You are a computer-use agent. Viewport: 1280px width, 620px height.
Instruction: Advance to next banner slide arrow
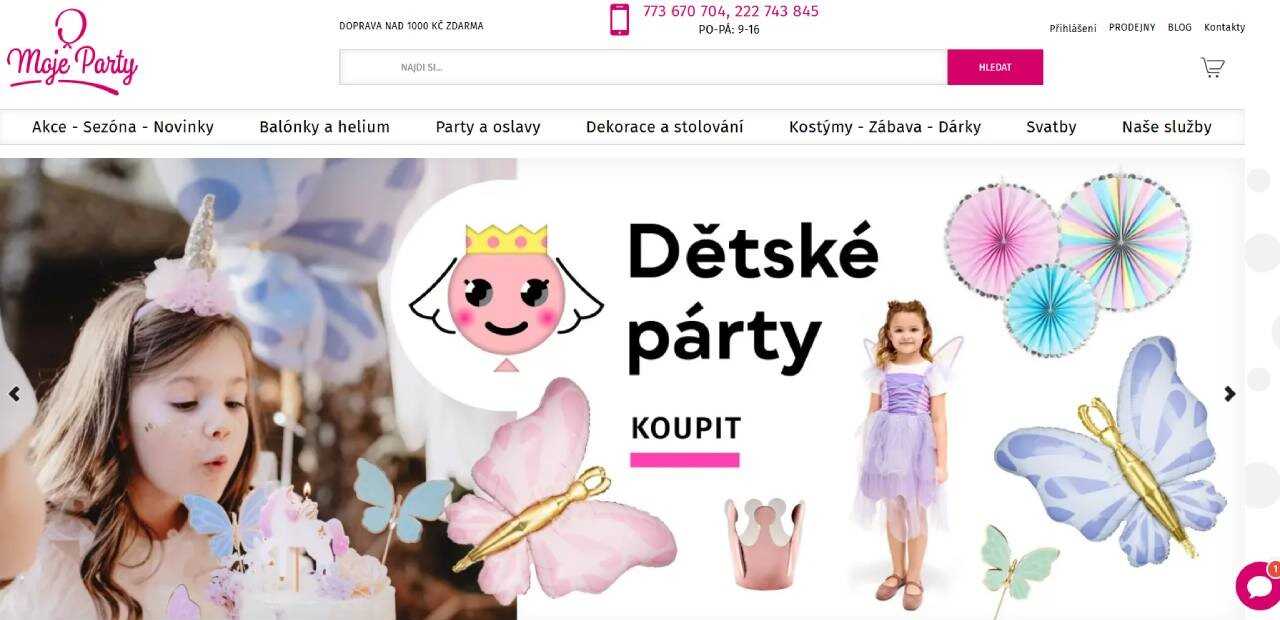pos(1230,394)
